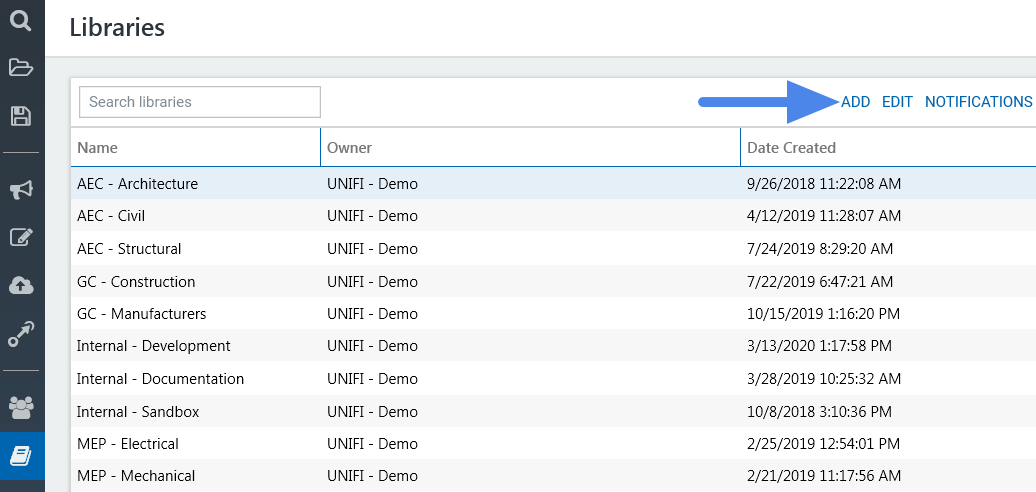This screenshot has width=1036, height=492.
Task: Select the GC - Manufacturers library
Action: pyautogui.click(x=141, y=314)
